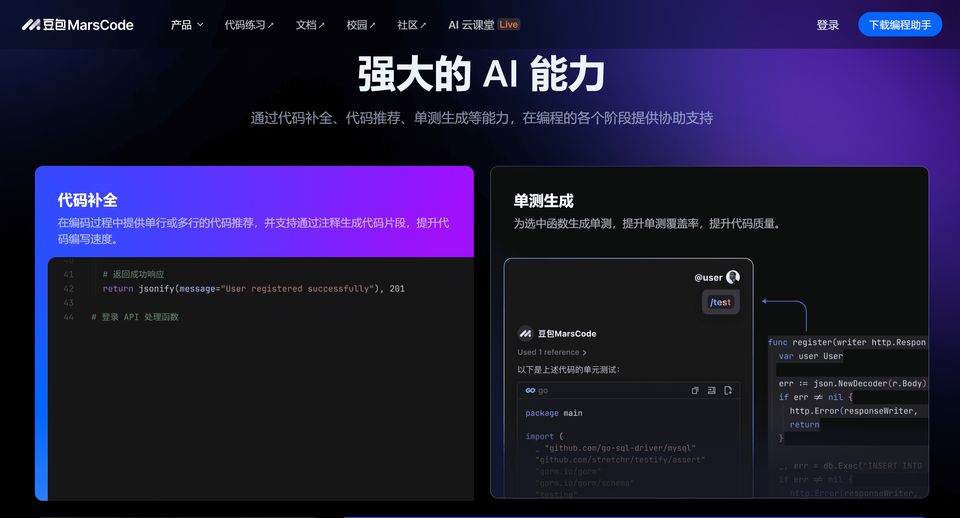Screen dimensions: 960x518
Task: Click the @user avatar in chat panel
Action: (733, 277)
